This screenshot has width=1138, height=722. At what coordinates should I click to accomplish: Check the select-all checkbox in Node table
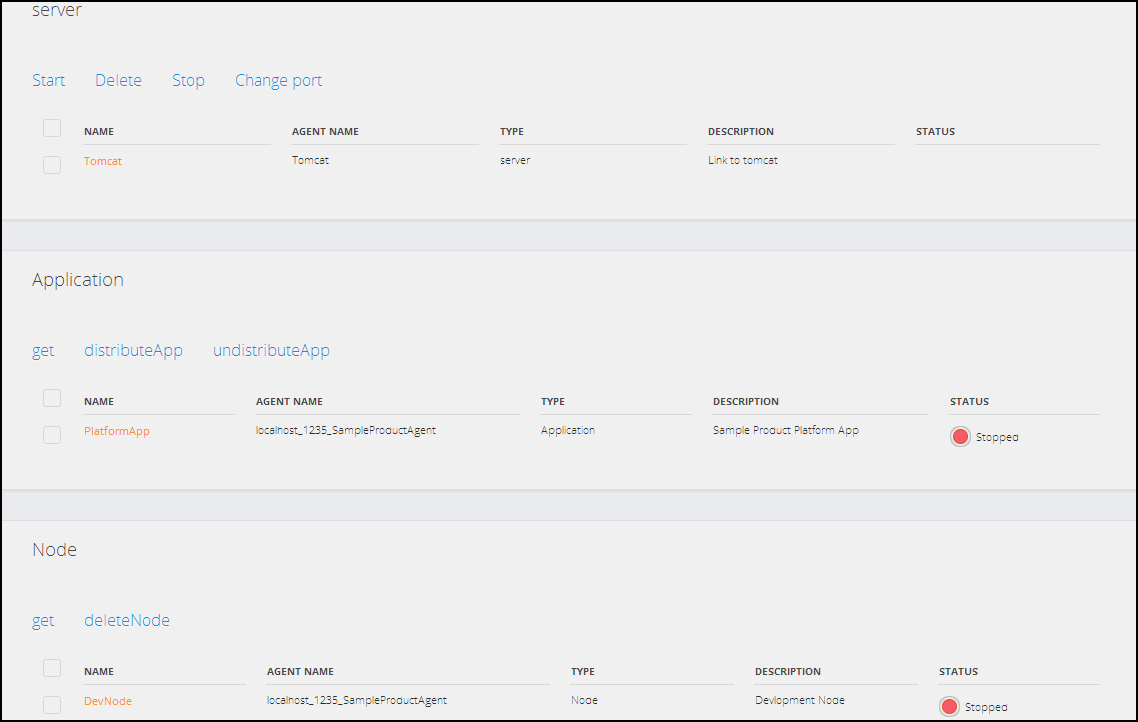click(51, 667)
